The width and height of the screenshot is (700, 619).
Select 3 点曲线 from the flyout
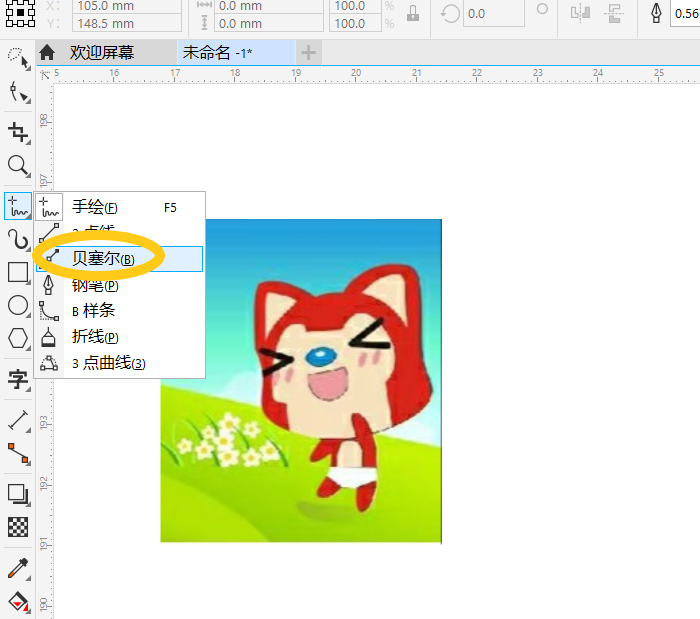coord(110,363)
